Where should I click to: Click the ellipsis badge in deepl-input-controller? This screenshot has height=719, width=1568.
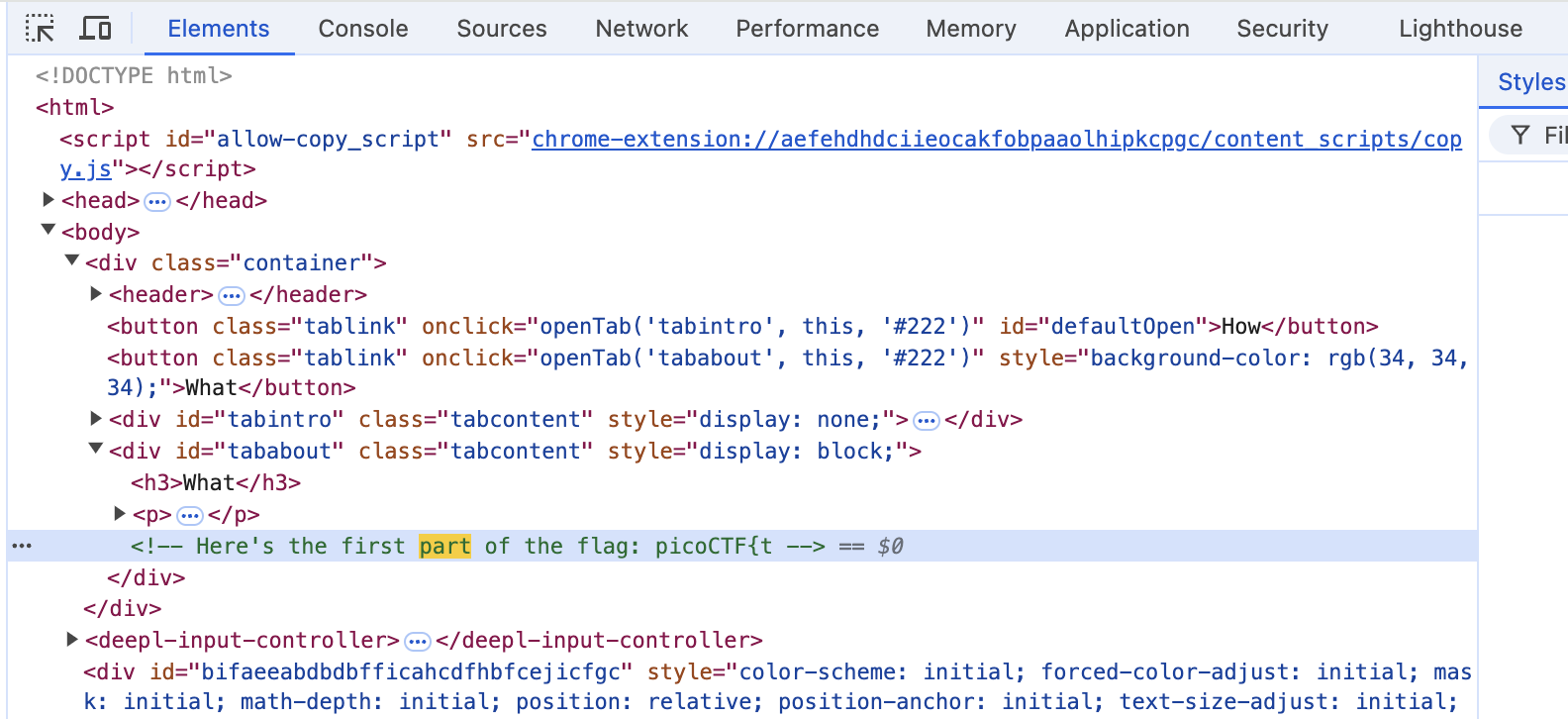click(418, 642)
